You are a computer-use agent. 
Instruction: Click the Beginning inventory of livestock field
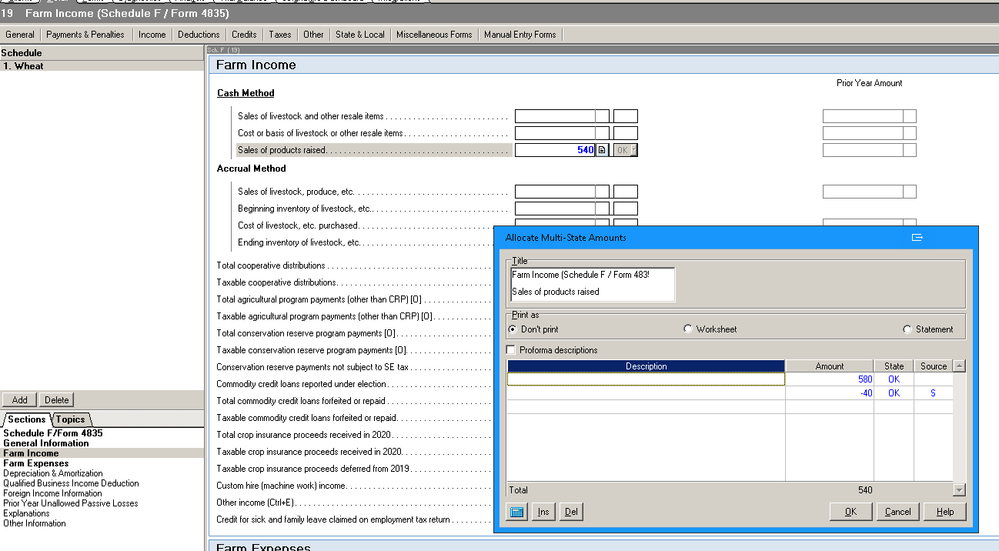click(x=554, y=209)
